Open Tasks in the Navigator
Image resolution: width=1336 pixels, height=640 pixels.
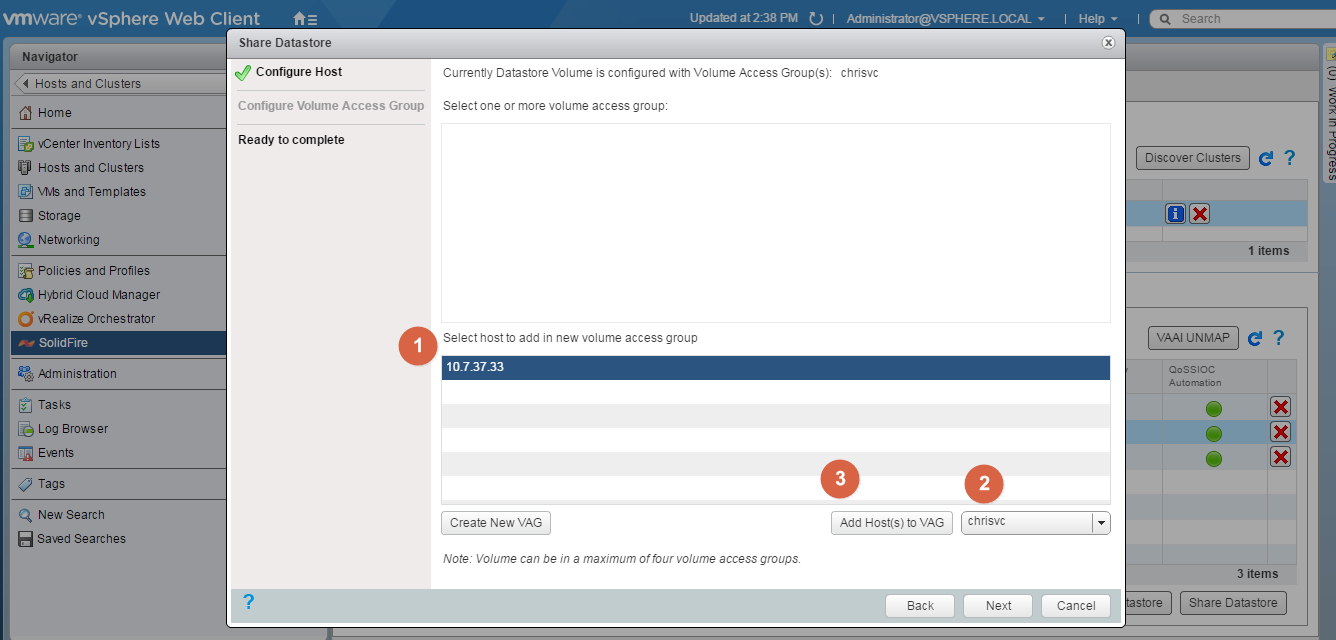(54, 405)
